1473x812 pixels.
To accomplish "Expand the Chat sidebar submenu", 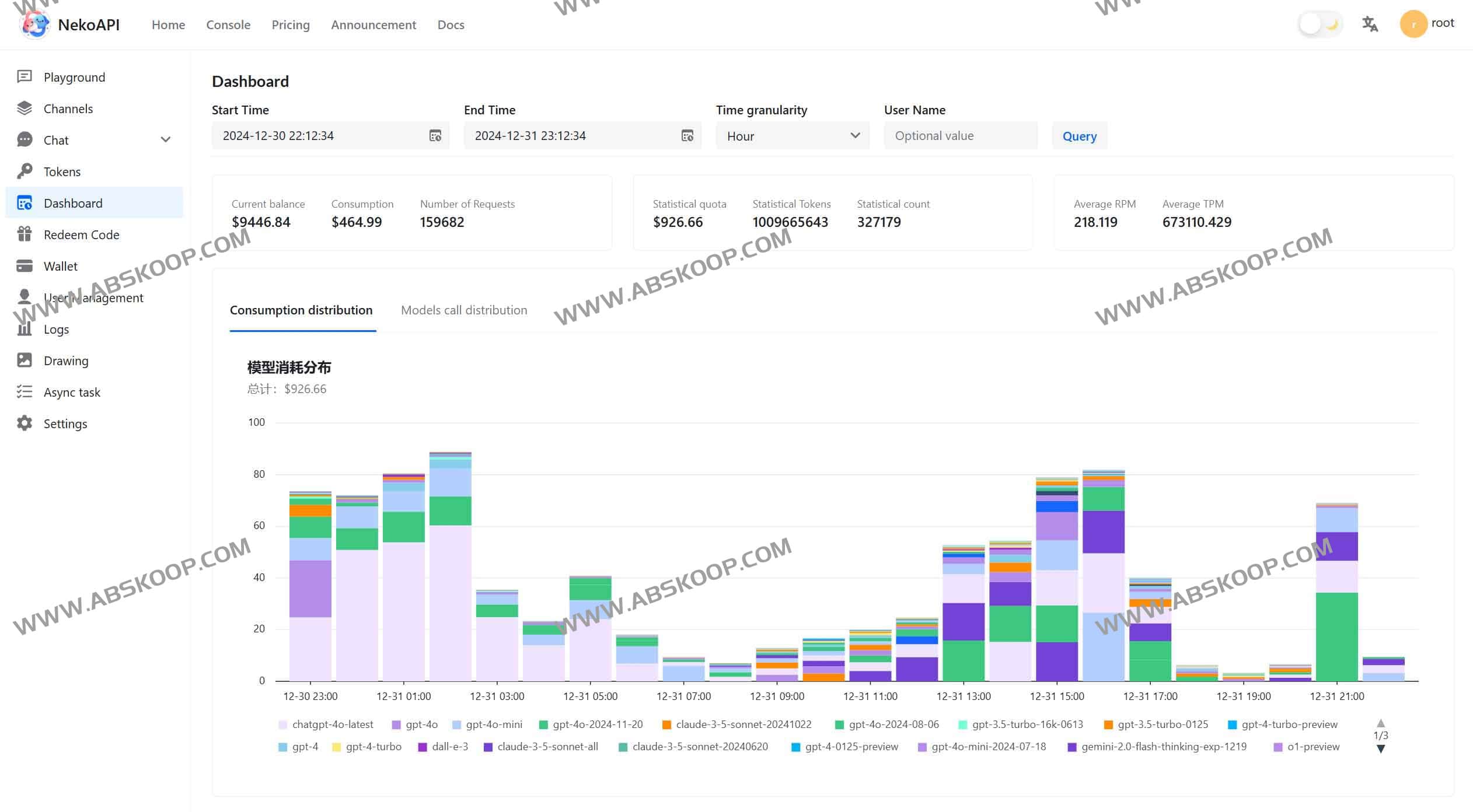I will (x=166, y=140).
